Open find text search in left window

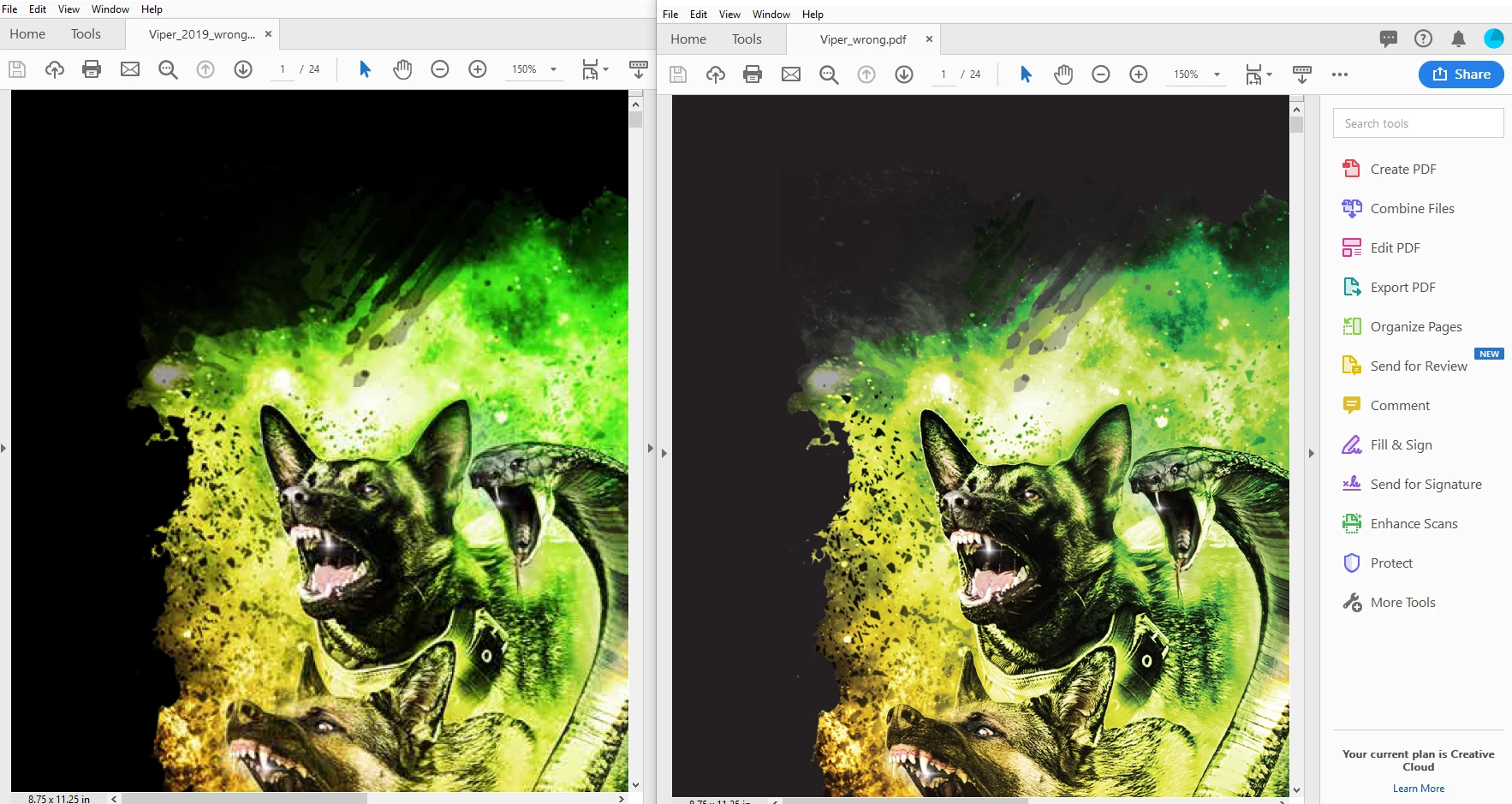(168, 69)
